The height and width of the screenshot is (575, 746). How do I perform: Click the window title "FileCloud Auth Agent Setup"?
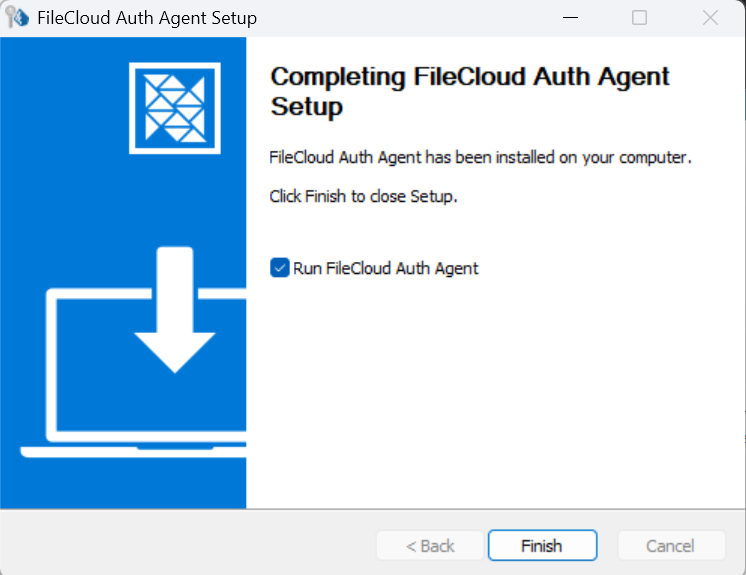(146, 18)
